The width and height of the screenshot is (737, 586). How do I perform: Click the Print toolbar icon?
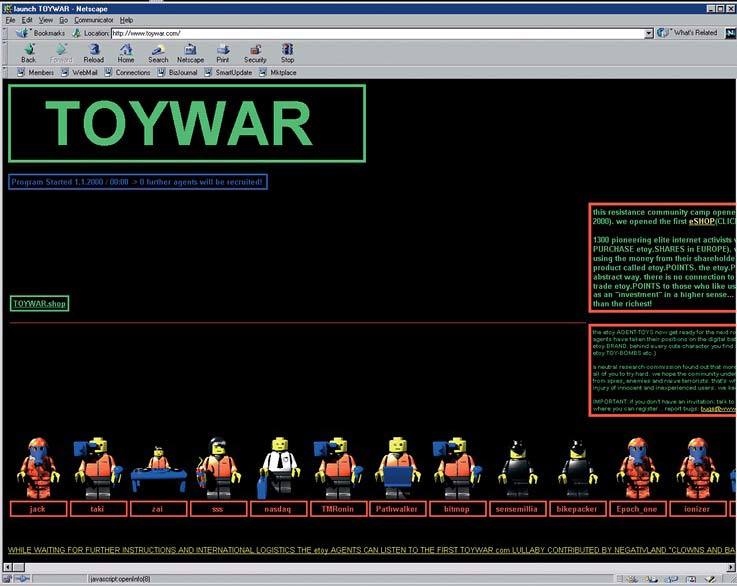[x=222, y=52]
